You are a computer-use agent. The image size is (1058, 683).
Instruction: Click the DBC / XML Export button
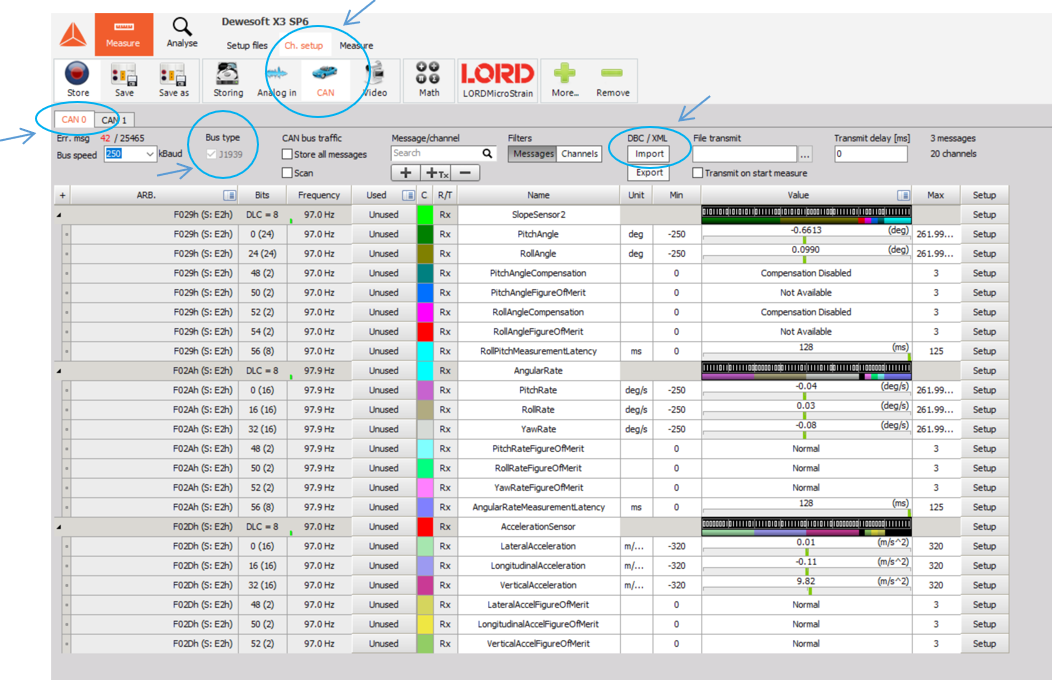649,173
